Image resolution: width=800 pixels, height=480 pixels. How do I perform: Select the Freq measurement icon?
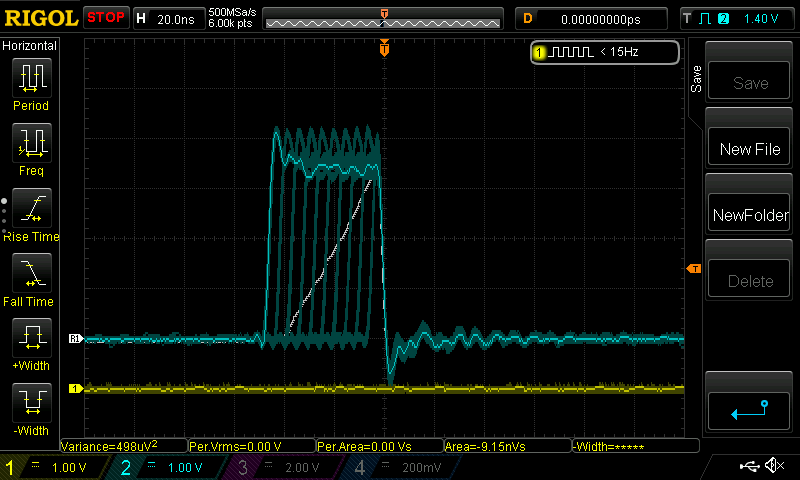pyautogui.click(x=32, y=143)
